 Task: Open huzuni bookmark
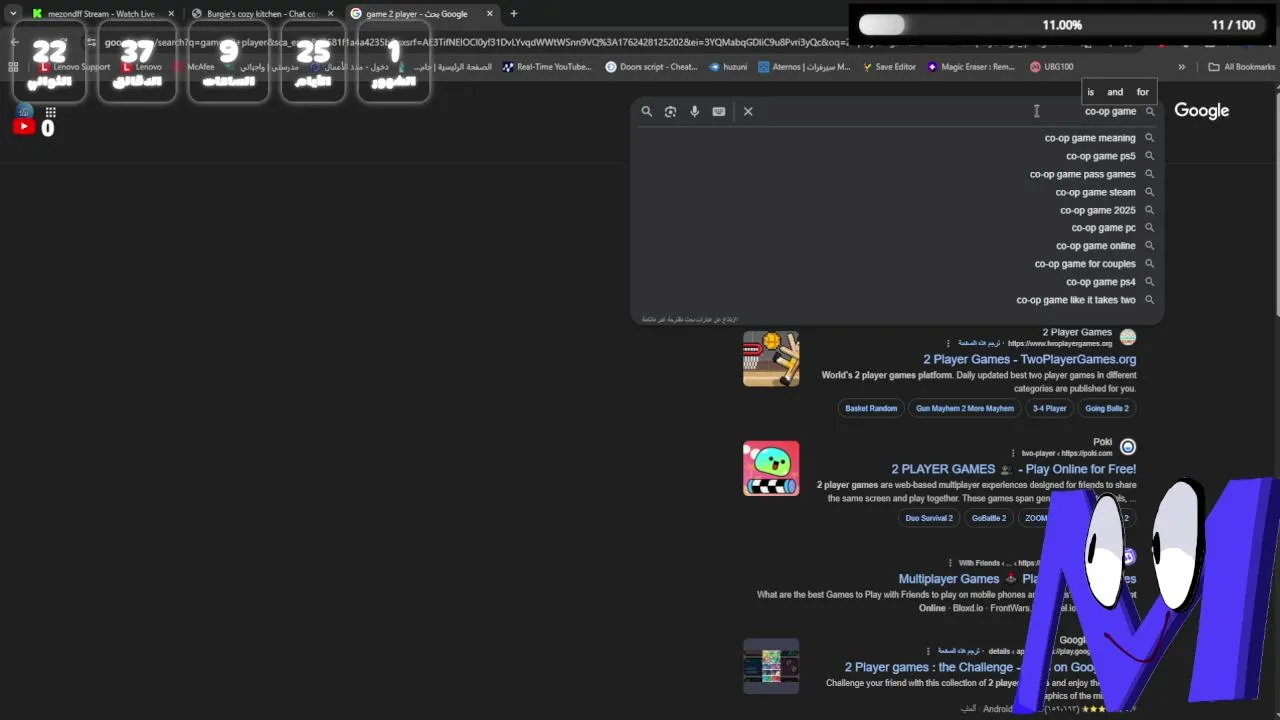(x=728, y=67)
